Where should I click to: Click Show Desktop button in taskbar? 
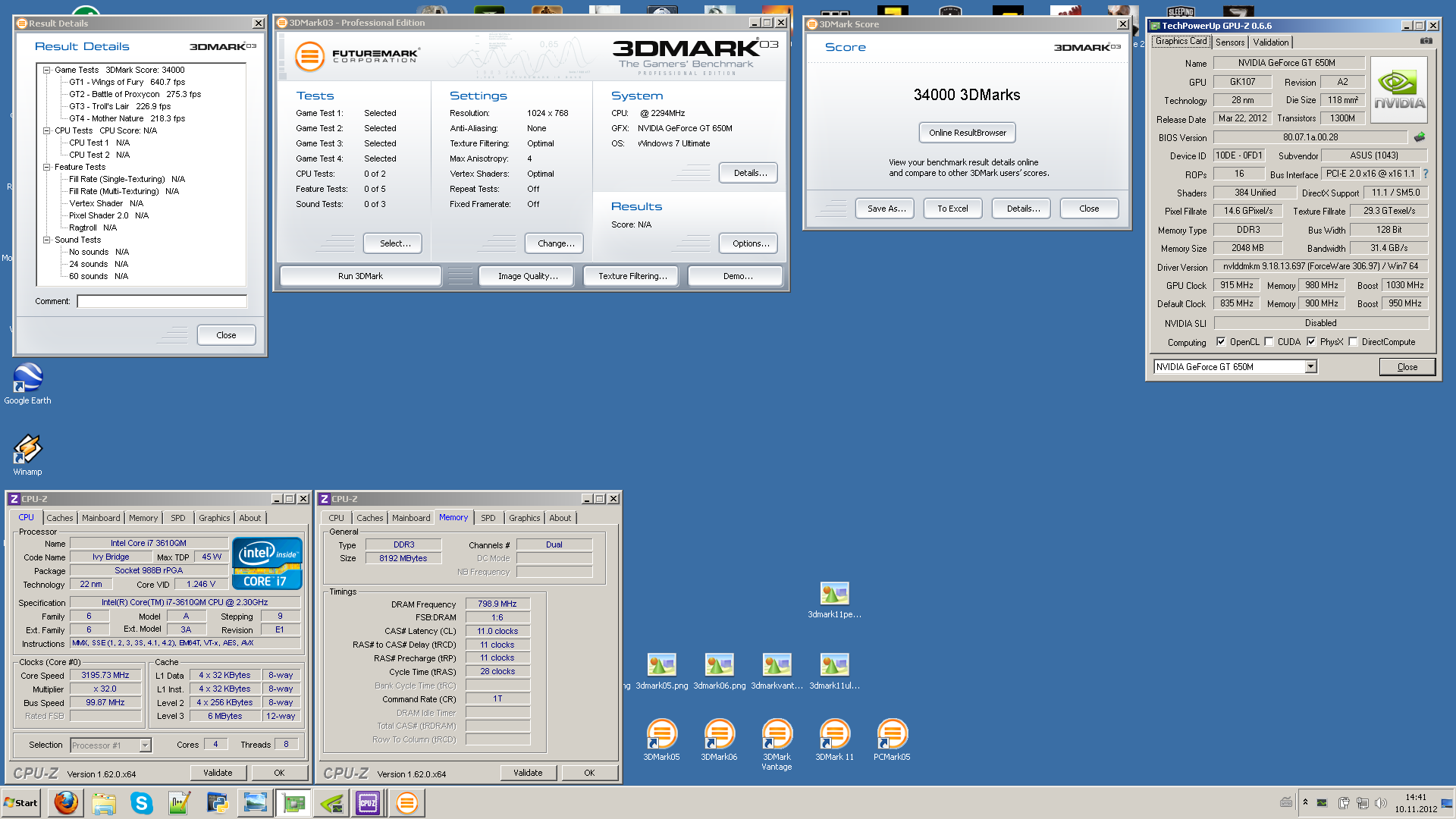[1447, 802]
